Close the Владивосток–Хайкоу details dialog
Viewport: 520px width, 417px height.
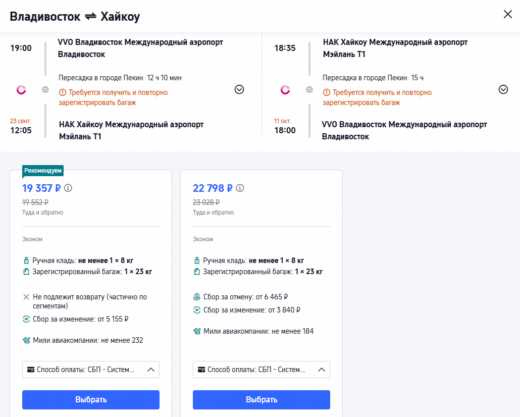pos(508,14)
